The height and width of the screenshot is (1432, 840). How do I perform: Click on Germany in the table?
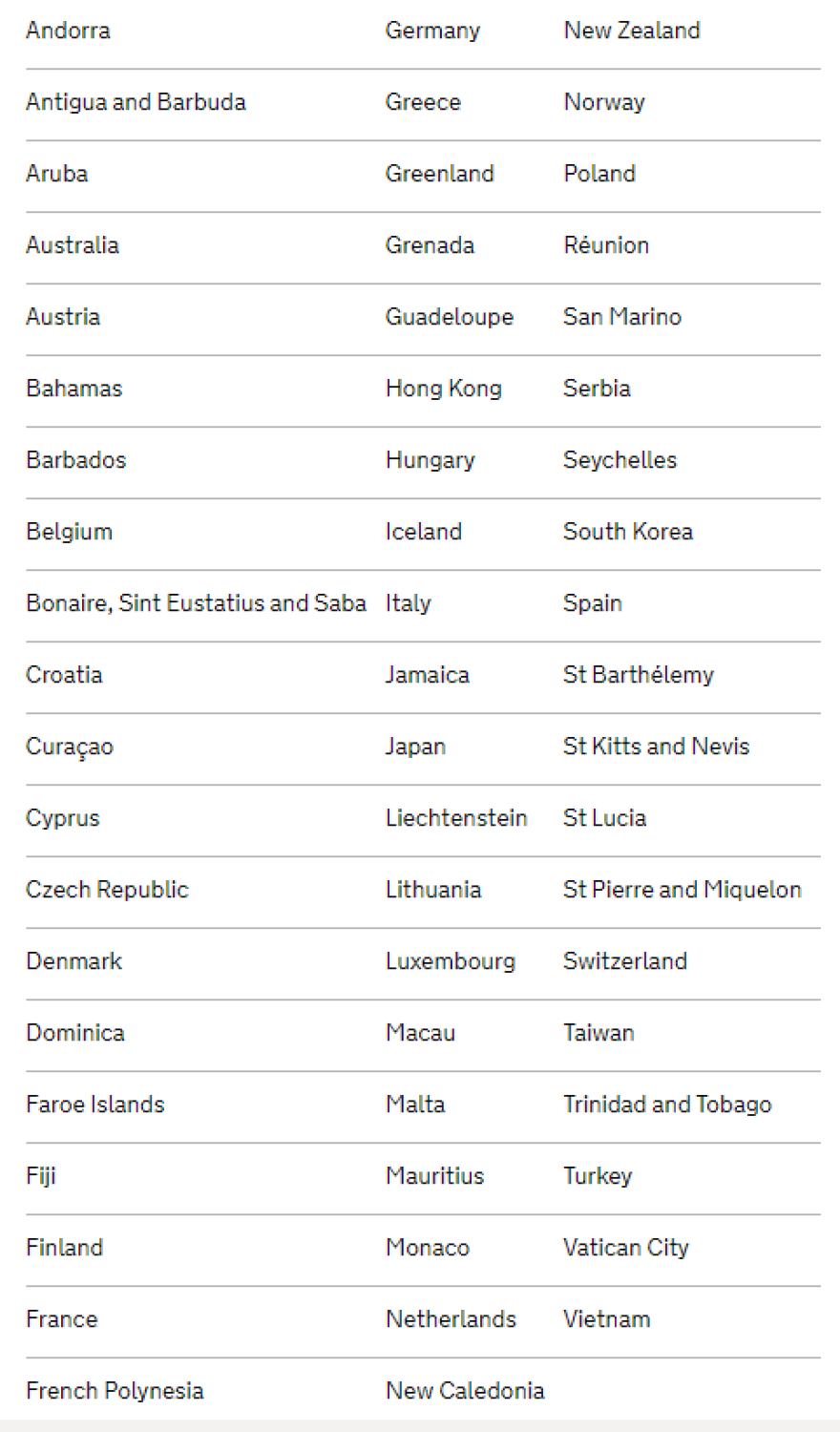tap(432, 31)
